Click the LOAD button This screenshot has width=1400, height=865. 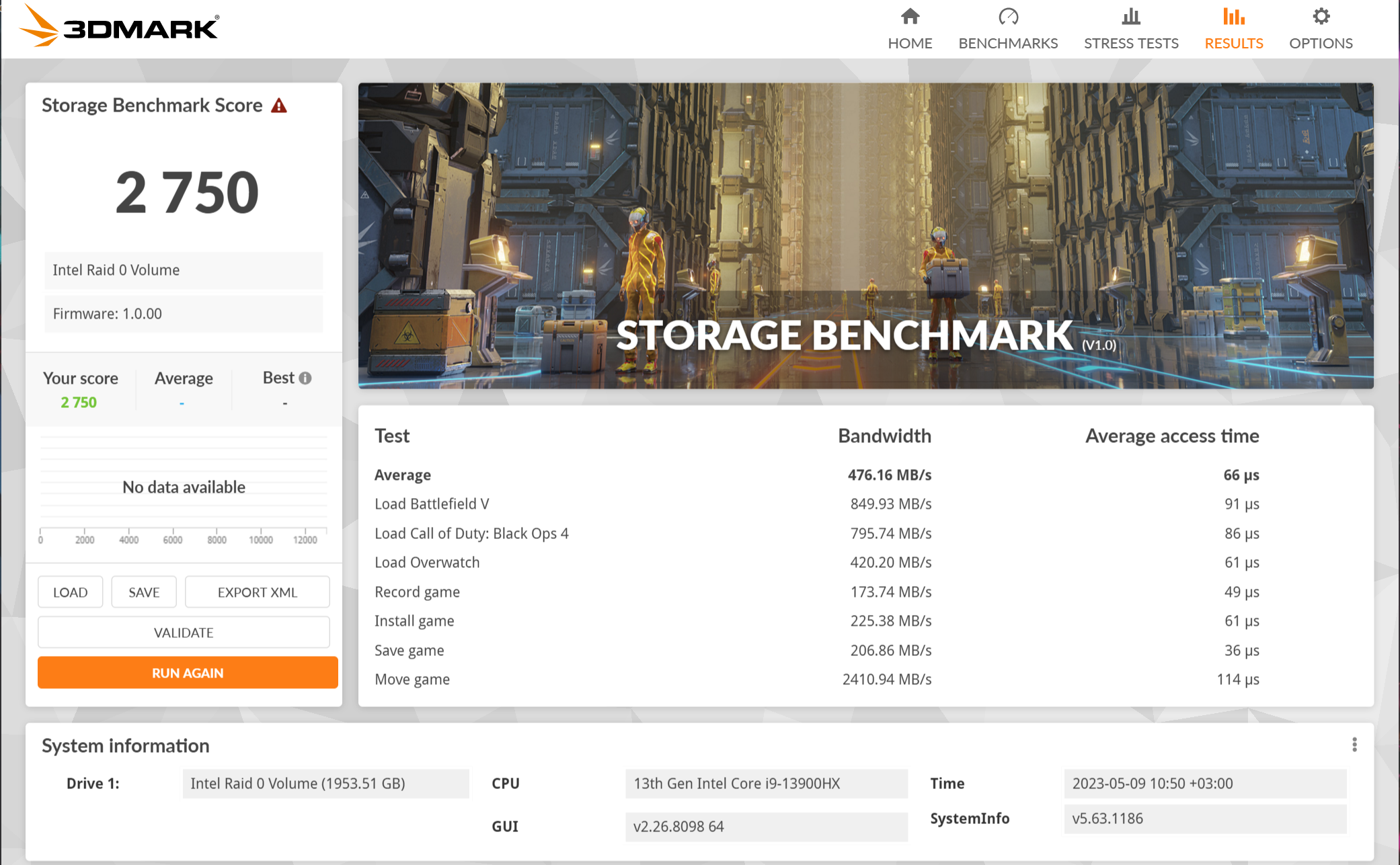(71, 592)
